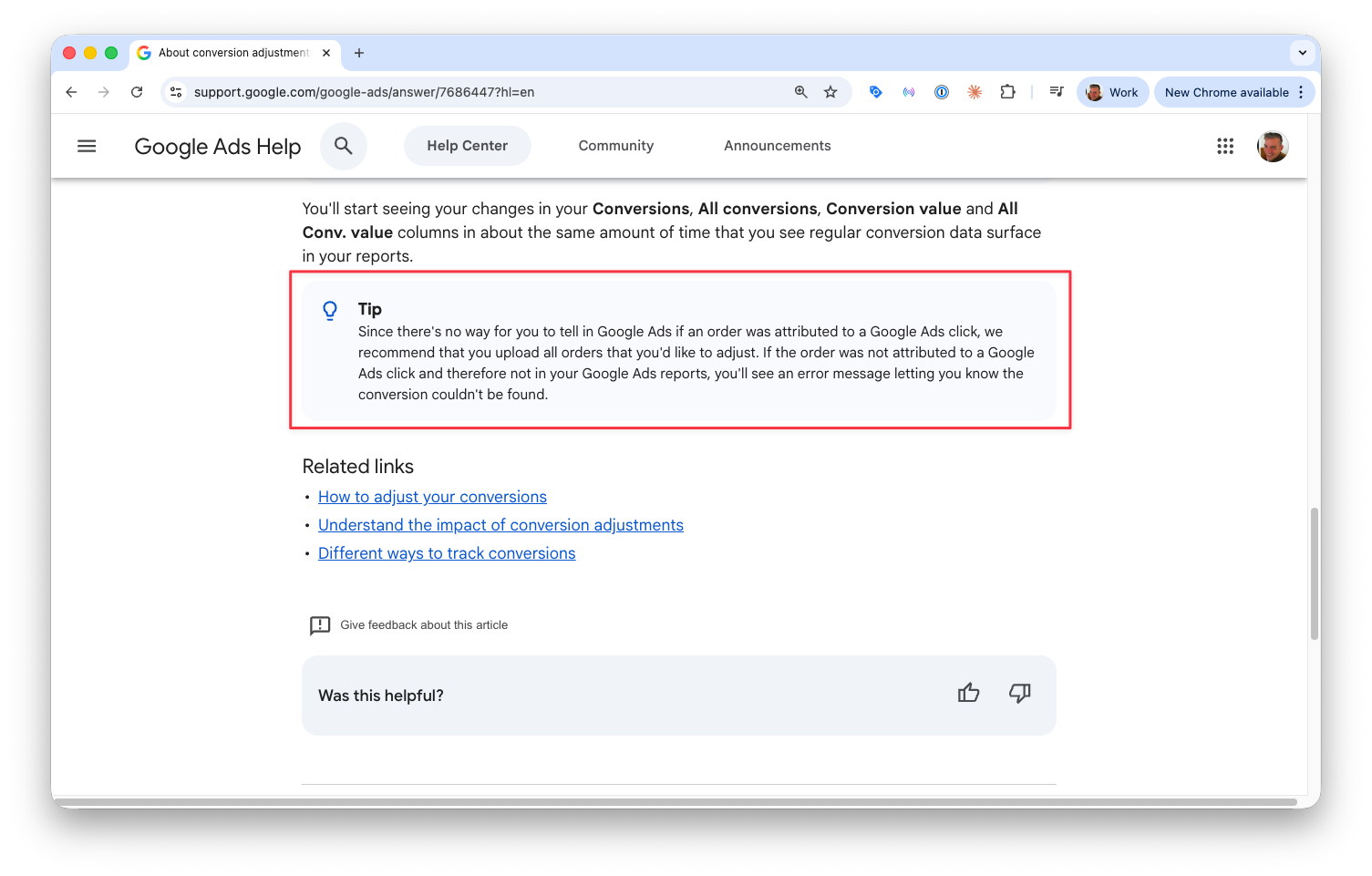Image resolution: width=1372 pixels, height=876 pixels.
Task: Expand the tab list chevron
Action: (1302, 52)
